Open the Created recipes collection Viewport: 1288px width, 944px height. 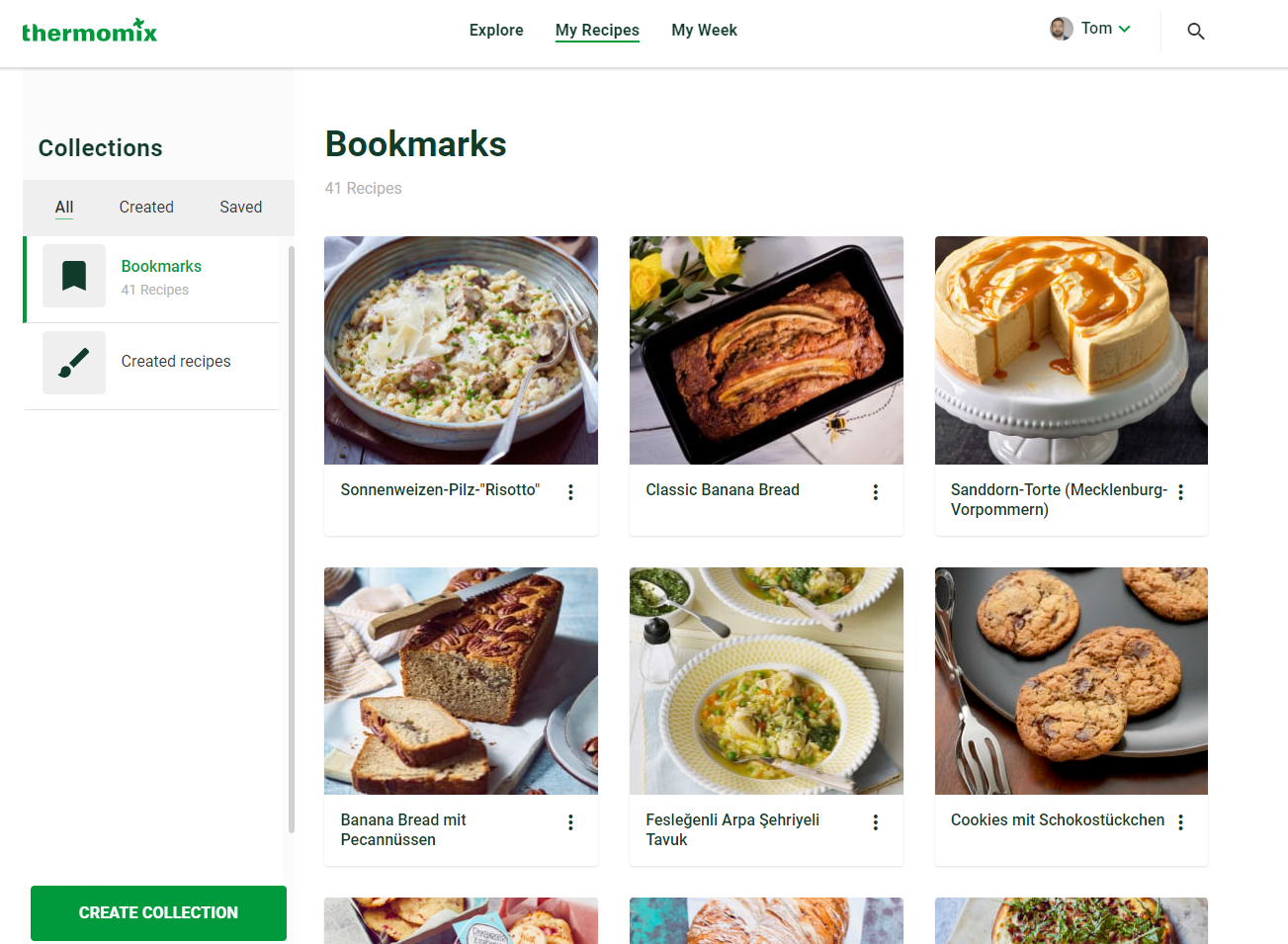point(152,363)
